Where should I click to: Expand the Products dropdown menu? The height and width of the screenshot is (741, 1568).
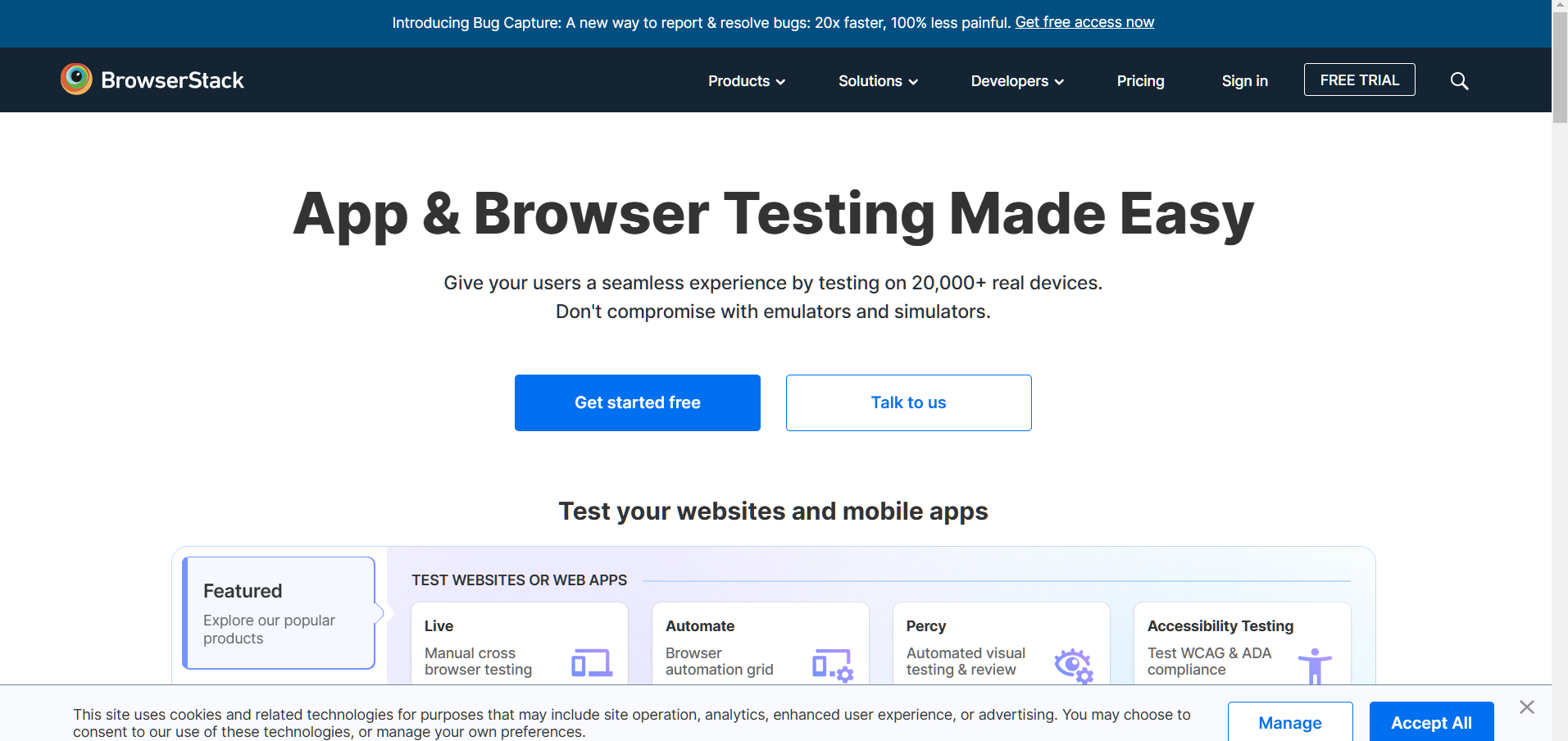coord(746,81)
